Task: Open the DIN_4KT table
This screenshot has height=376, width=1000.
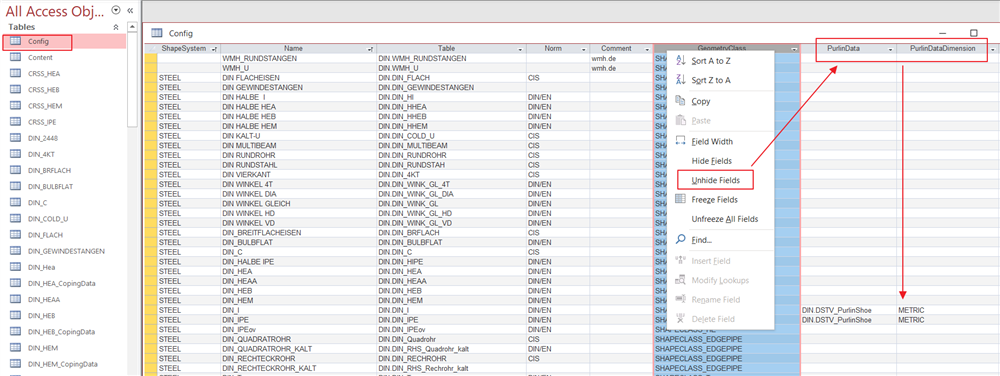Action: (41, 154)
